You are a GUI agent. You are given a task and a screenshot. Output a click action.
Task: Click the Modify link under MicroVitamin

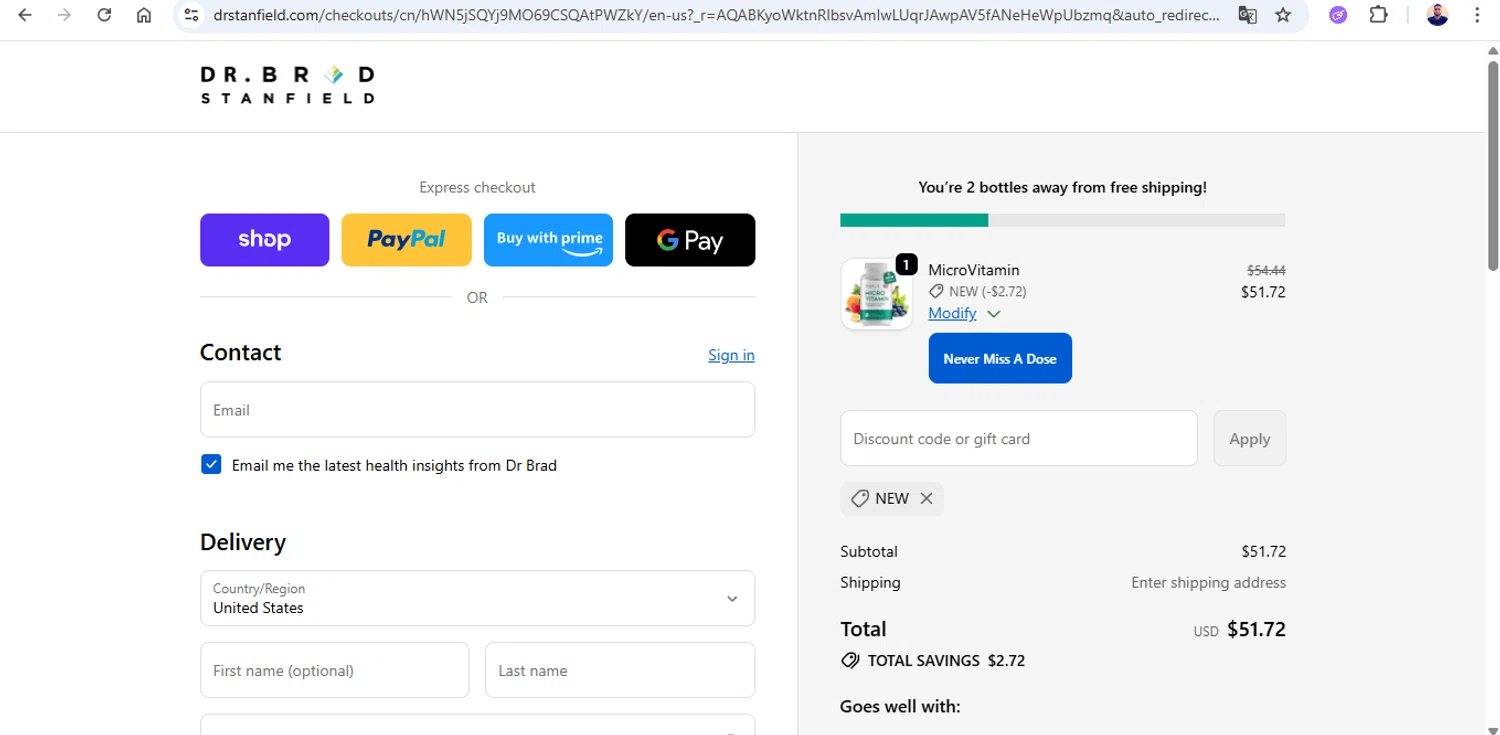[x=952, y=313]
